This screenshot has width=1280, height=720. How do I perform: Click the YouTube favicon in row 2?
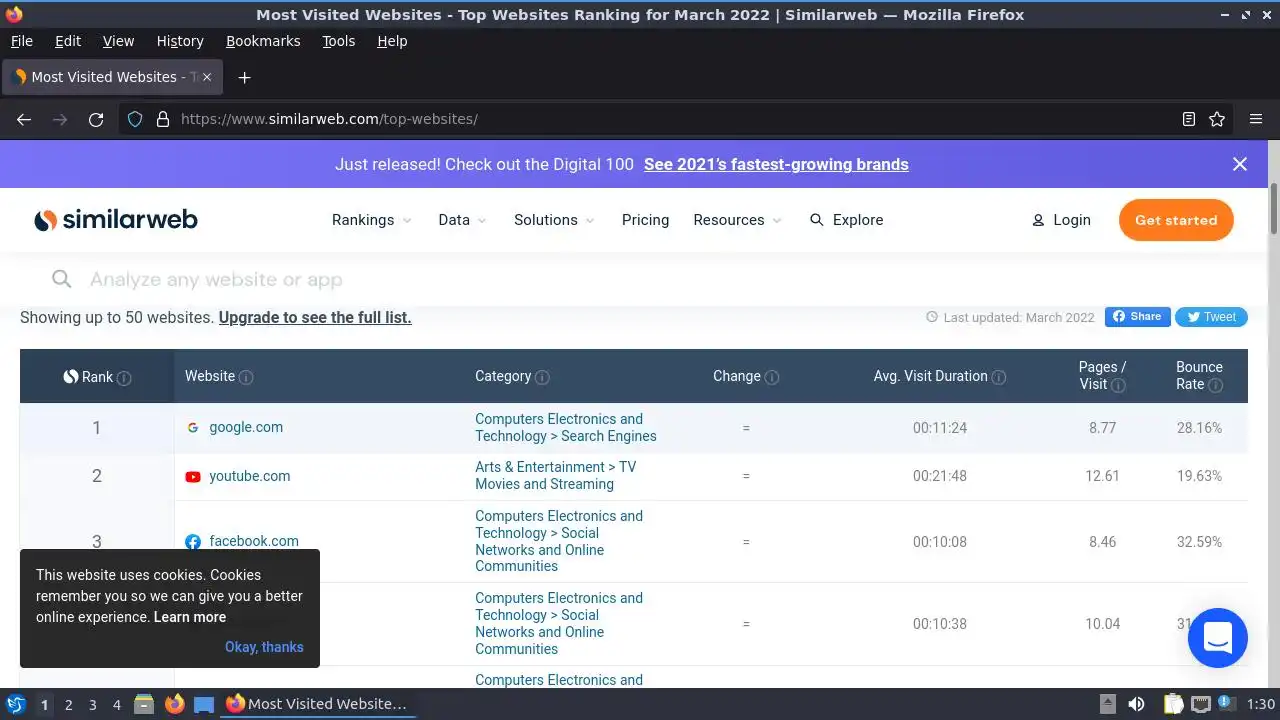(193, 476)
